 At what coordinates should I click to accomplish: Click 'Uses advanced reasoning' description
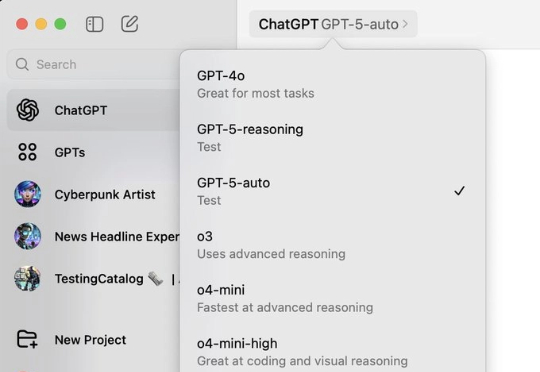(271, 254)
